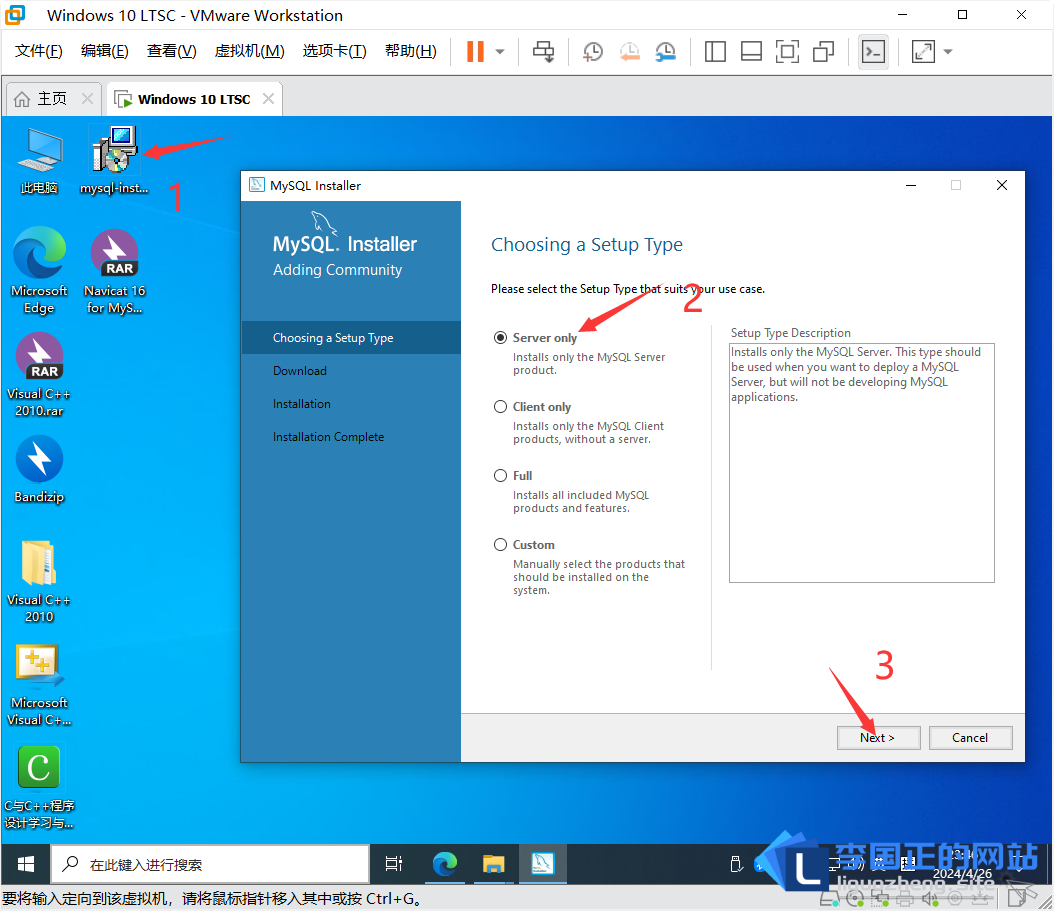Select the Visual C++ 2010.rar file
Image resolution: width=1054 pixels, height=911 pixels.
tap(39, 374)
